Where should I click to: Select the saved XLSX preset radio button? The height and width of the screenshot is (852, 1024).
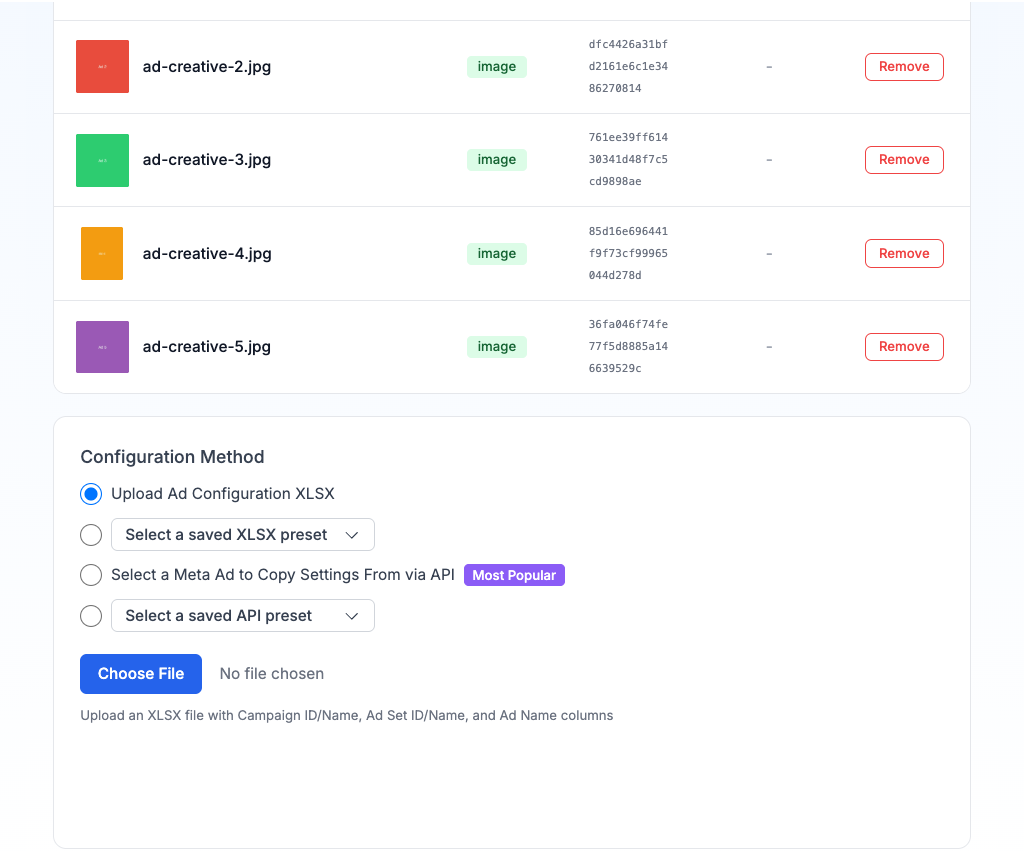click(x=91, y=535)
